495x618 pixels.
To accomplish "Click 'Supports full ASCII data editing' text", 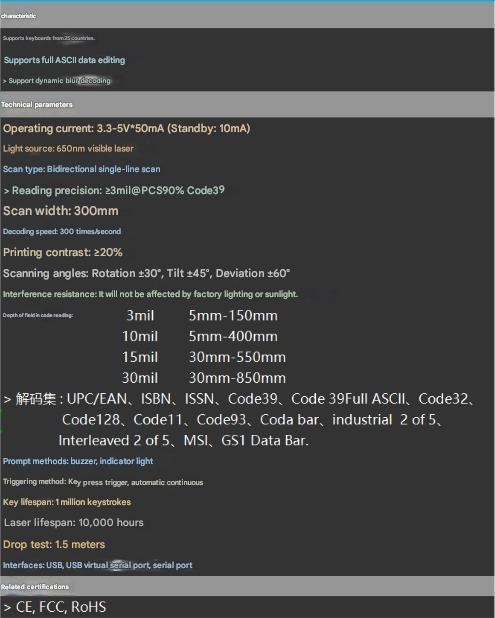I will pyautogui.click(x=65, y=60).
